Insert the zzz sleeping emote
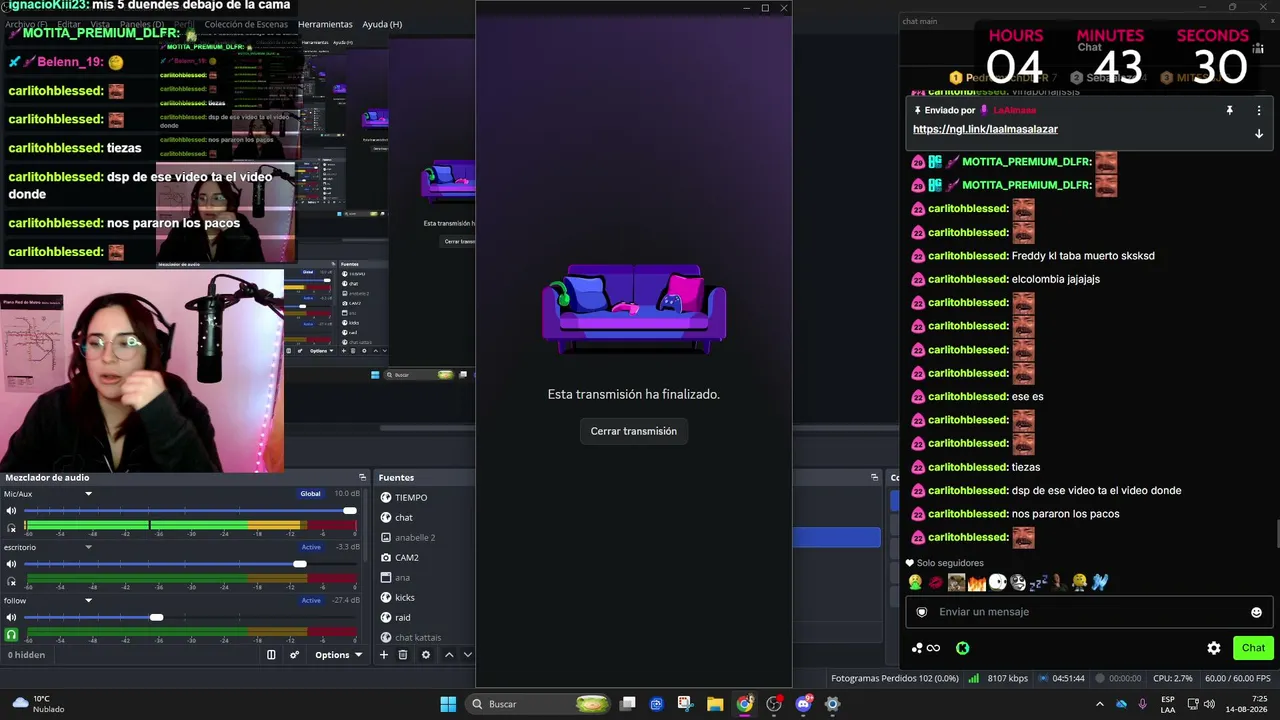 [x=1038, y=582]
